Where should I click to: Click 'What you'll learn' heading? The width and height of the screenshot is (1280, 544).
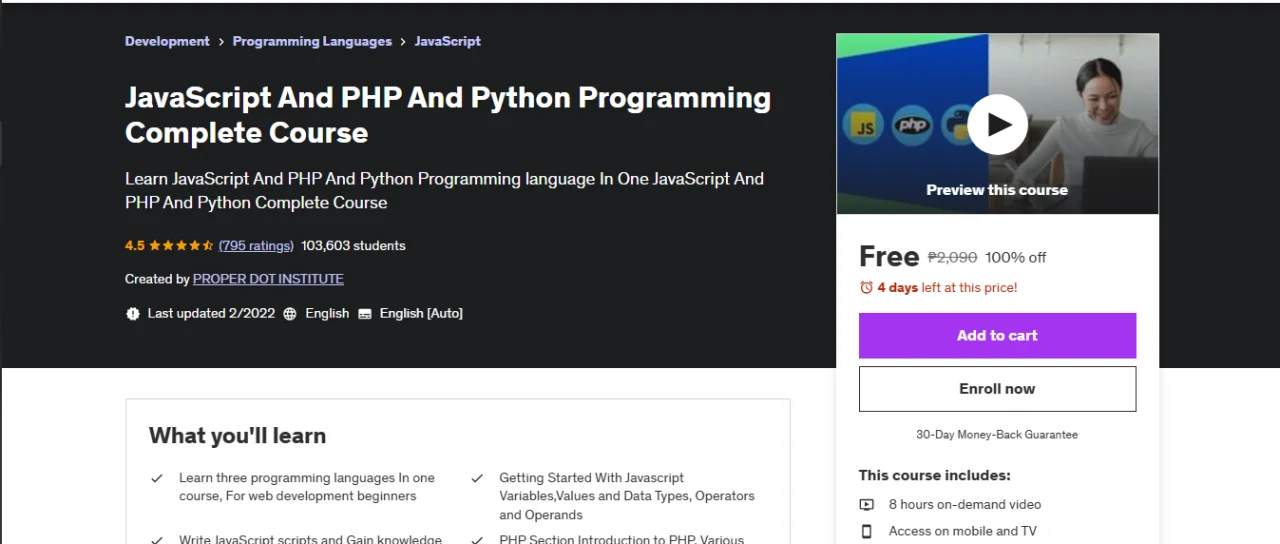click(237, 435)
